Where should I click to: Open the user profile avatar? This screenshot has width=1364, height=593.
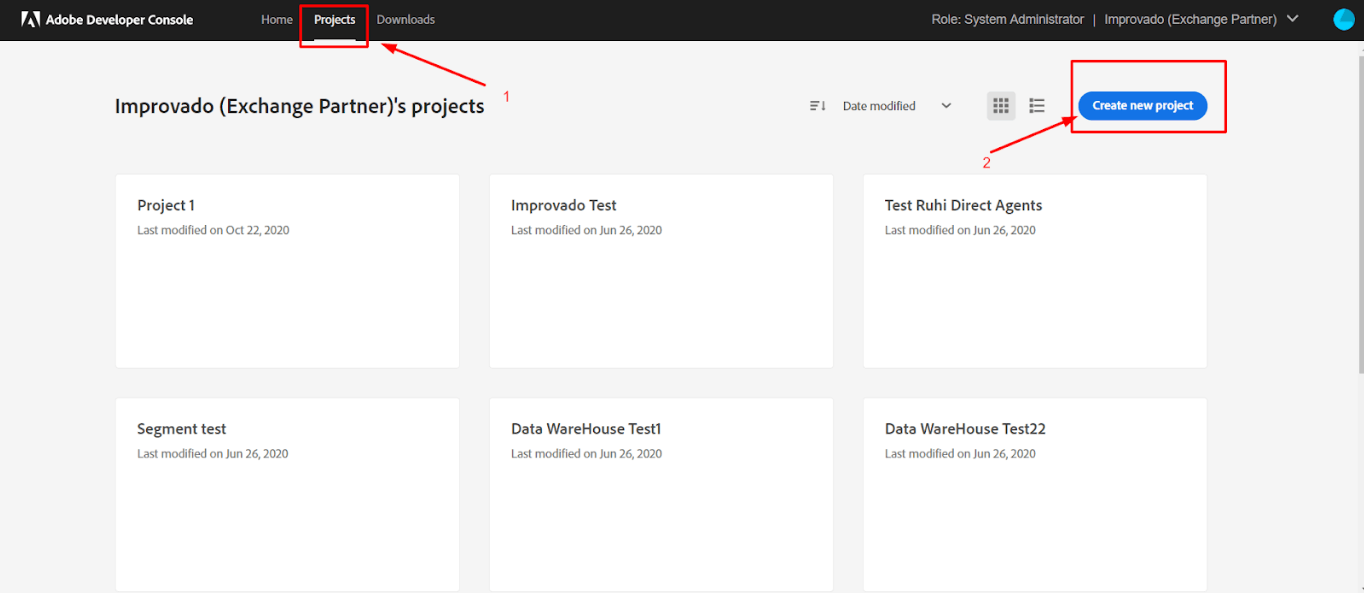(x=1343, y=18)
